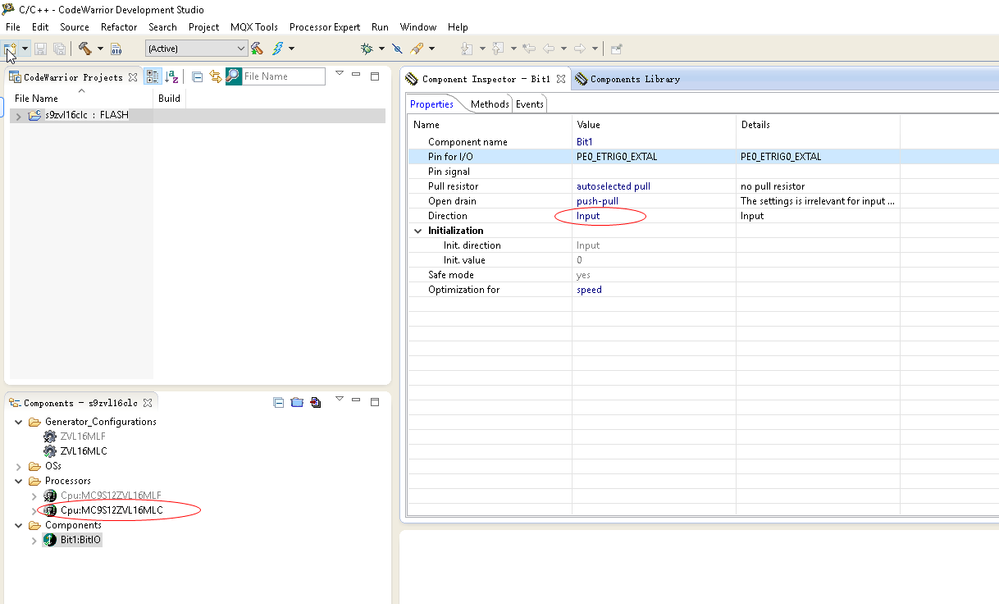Viewport: 999px width, 604px height.
Task: Click the magnifier filter icon
Action: [x=234, y=76]
